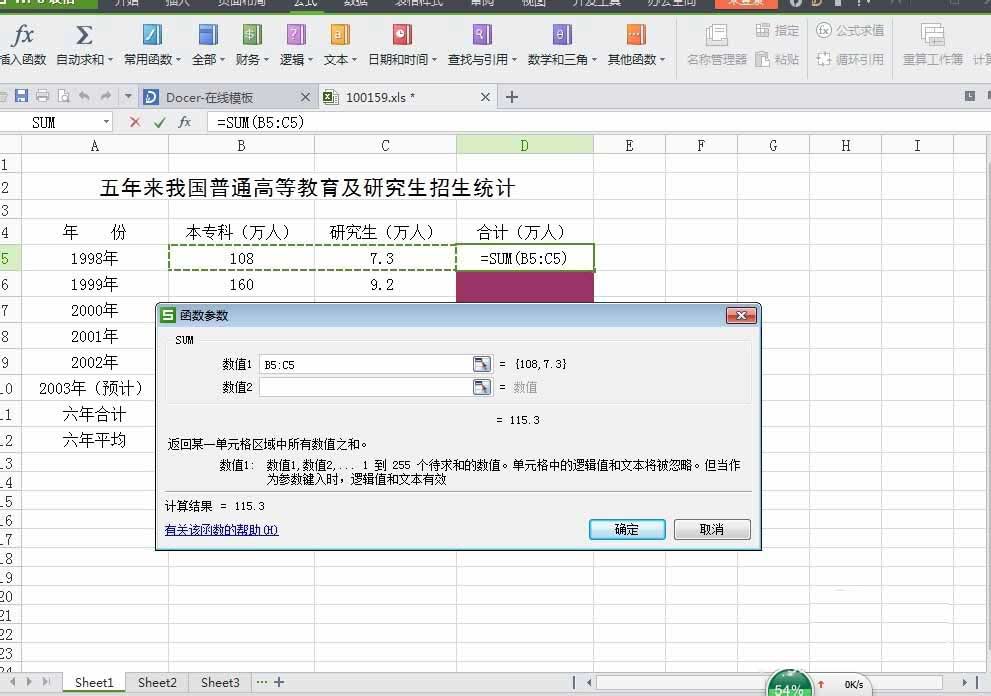Expand the 文本 dropdown arrow
Screen dimensions: 991x696
(354, 60)
